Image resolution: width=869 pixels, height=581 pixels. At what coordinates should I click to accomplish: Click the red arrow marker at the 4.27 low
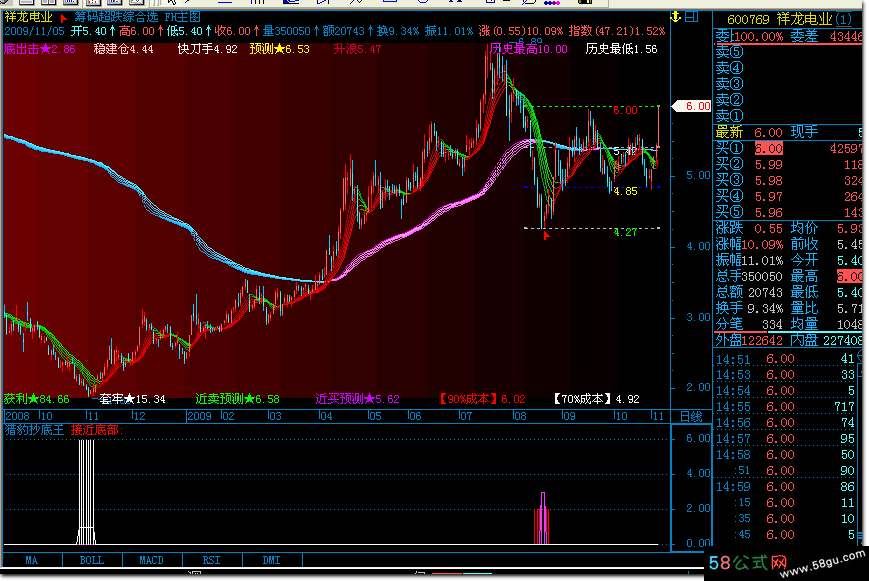coord(546,236)
